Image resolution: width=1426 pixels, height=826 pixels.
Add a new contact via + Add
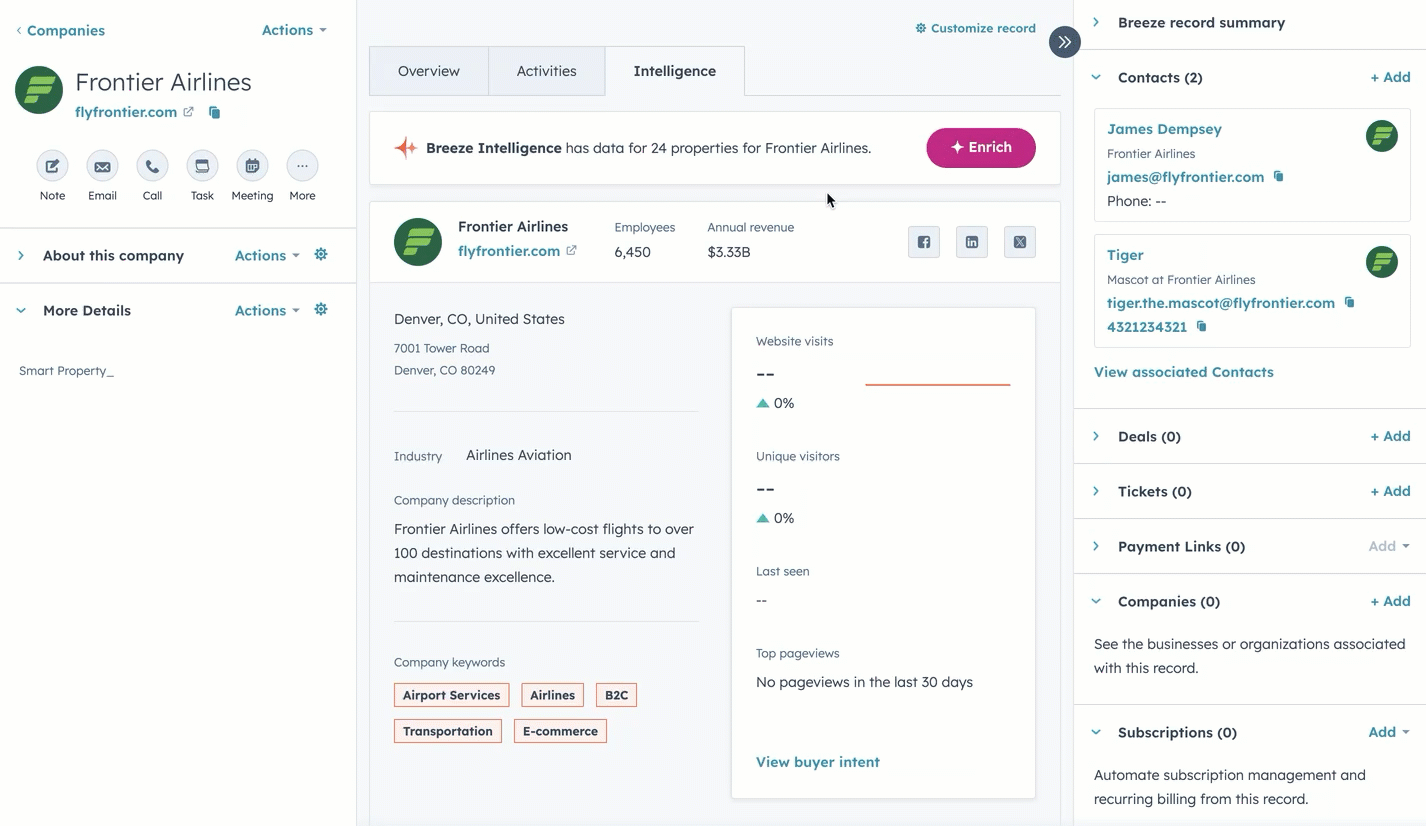tap(1390, 77)
